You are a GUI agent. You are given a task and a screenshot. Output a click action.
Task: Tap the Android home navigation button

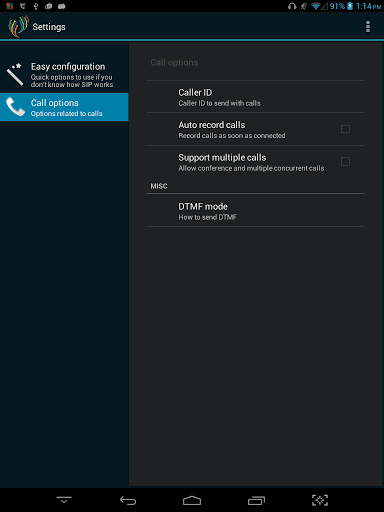pos(192,500)
